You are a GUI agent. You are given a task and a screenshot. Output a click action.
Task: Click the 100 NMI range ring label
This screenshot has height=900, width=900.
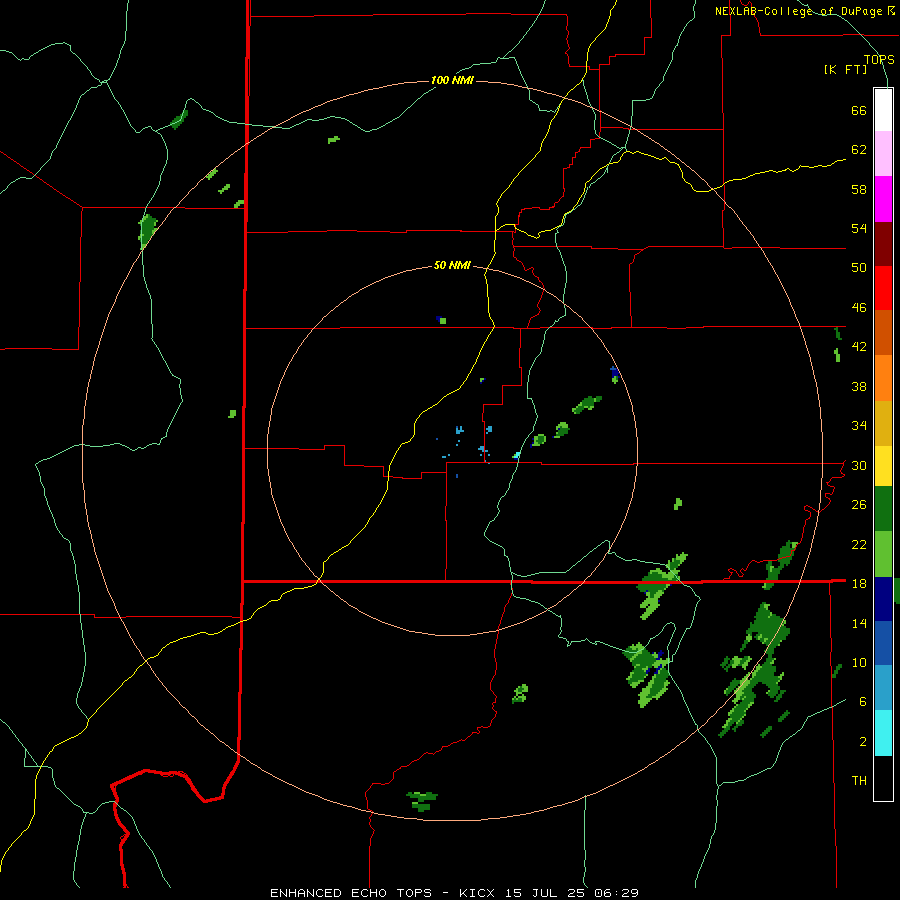tap(452, 80)
